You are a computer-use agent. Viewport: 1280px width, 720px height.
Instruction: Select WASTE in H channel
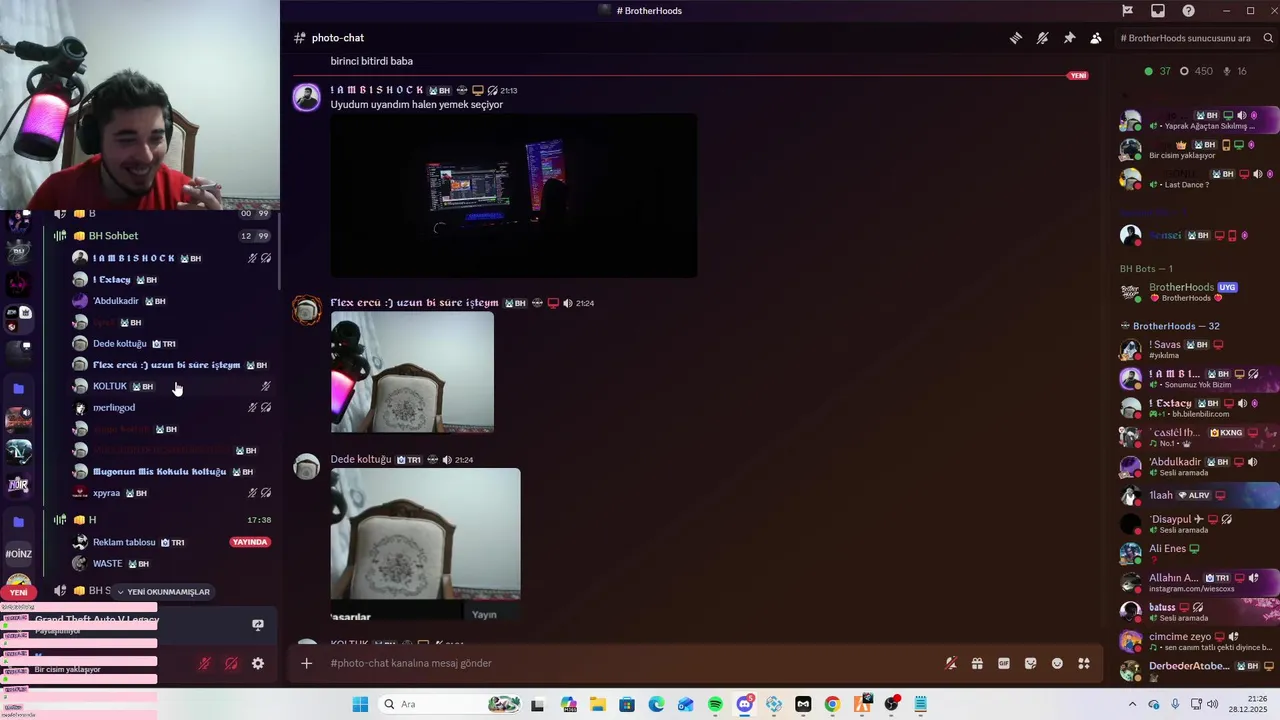172,563
